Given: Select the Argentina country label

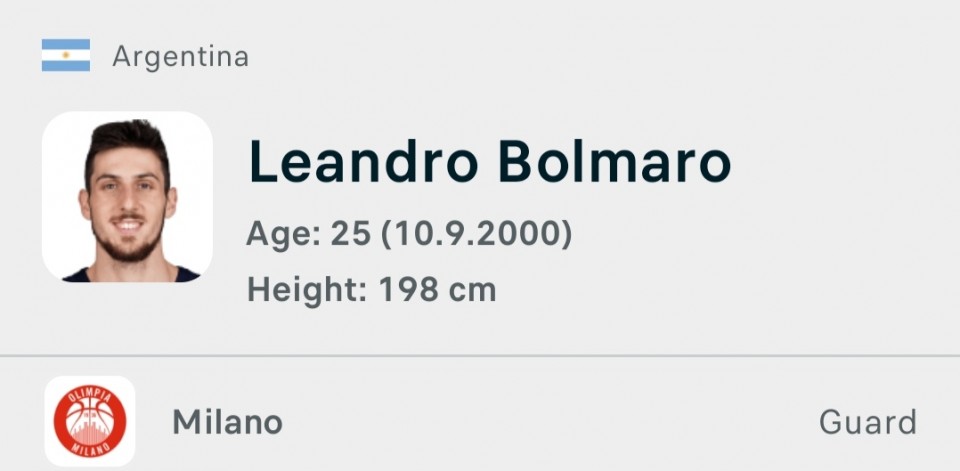Looking at the screenshot, I should click(x=180, y=57).
